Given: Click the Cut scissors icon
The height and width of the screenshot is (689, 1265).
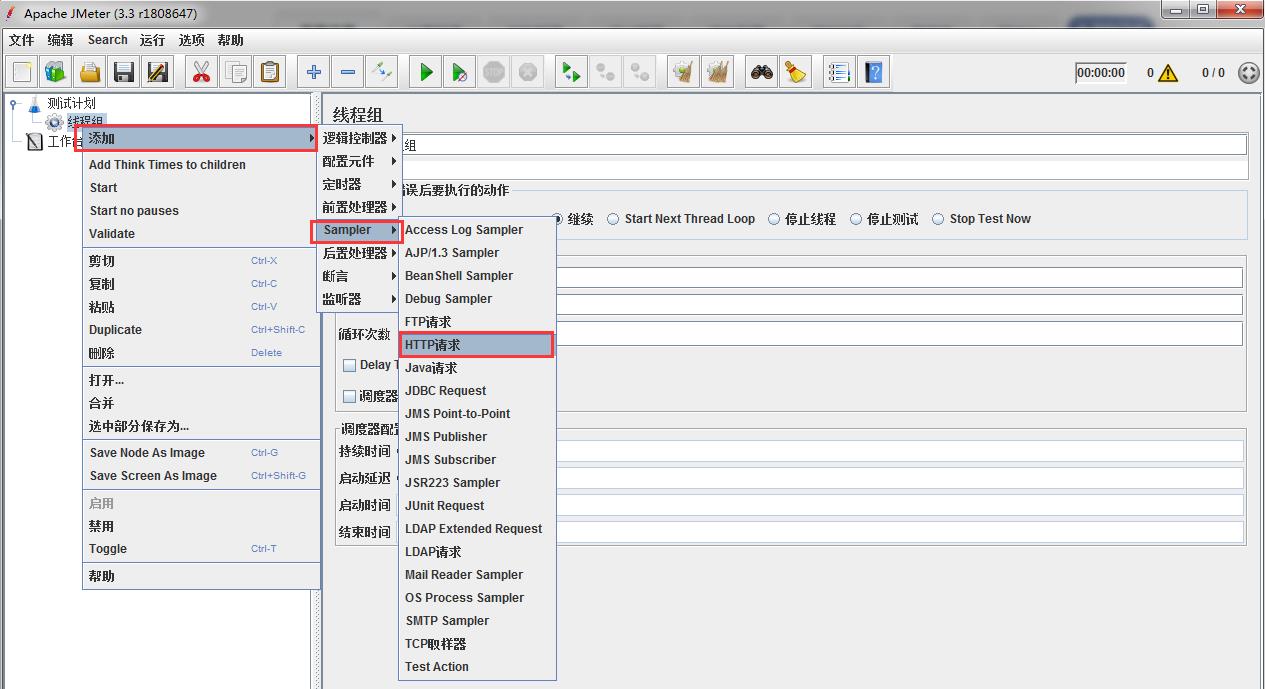Looking at the screenshot, I should coord(201,72).
